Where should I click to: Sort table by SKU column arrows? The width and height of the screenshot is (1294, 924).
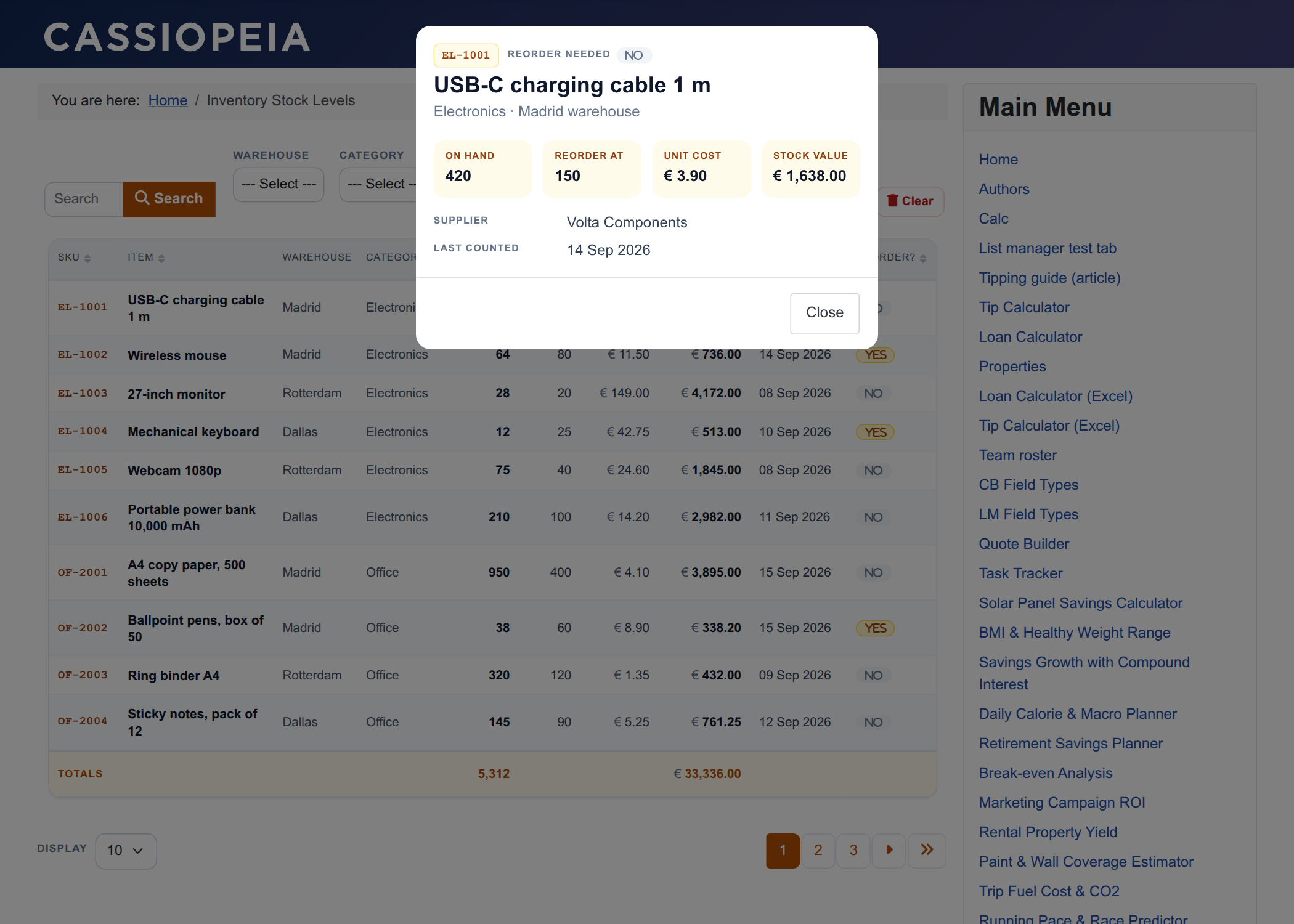tap(87, 259)
